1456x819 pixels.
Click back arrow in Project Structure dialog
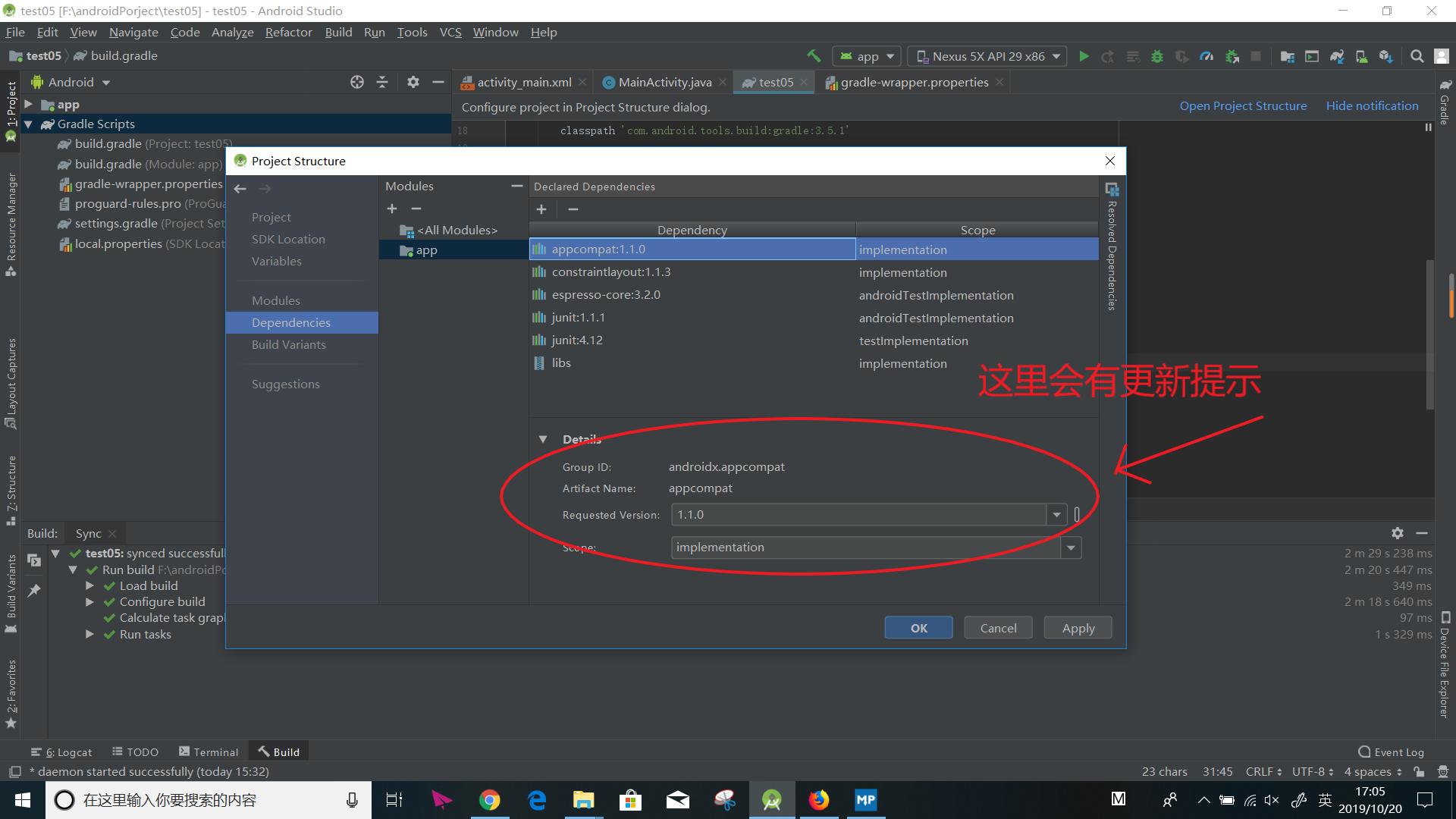240,189
